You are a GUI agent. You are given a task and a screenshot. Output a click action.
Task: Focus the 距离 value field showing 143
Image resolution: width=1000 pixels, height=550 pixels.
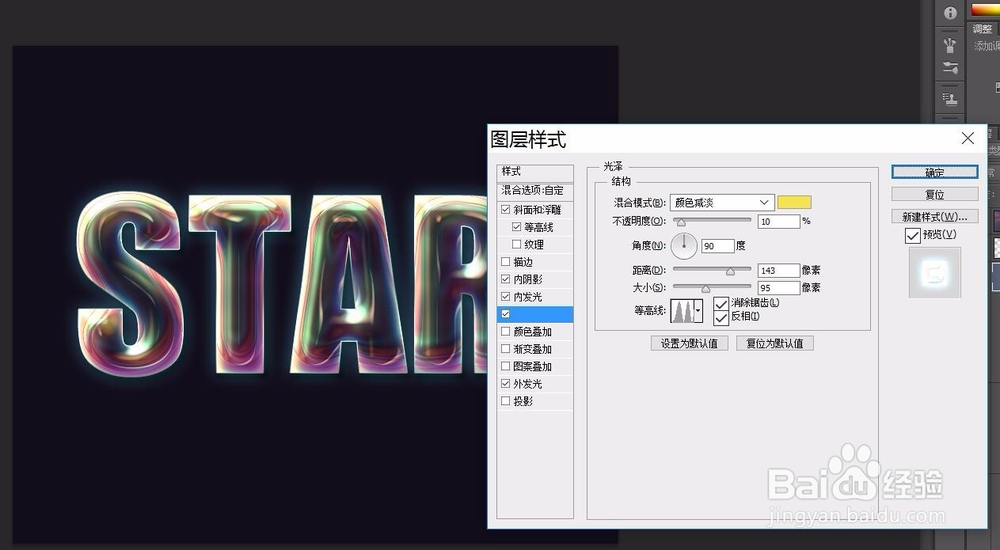tap(779, 270)
